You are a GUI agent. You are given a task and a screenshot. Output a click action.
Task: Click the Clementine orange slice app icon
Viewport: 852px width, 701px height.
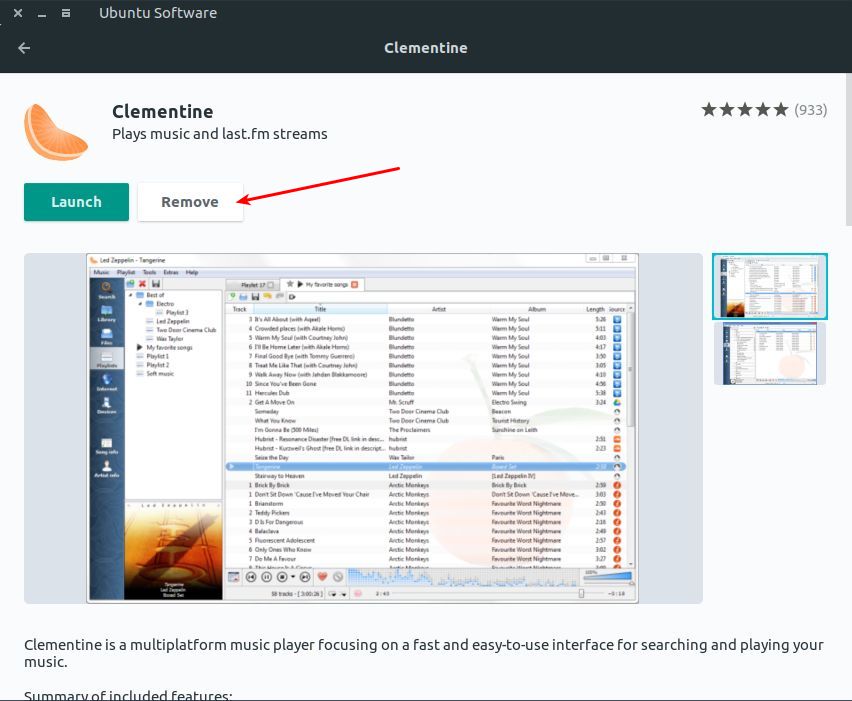(x=55, y=132)
